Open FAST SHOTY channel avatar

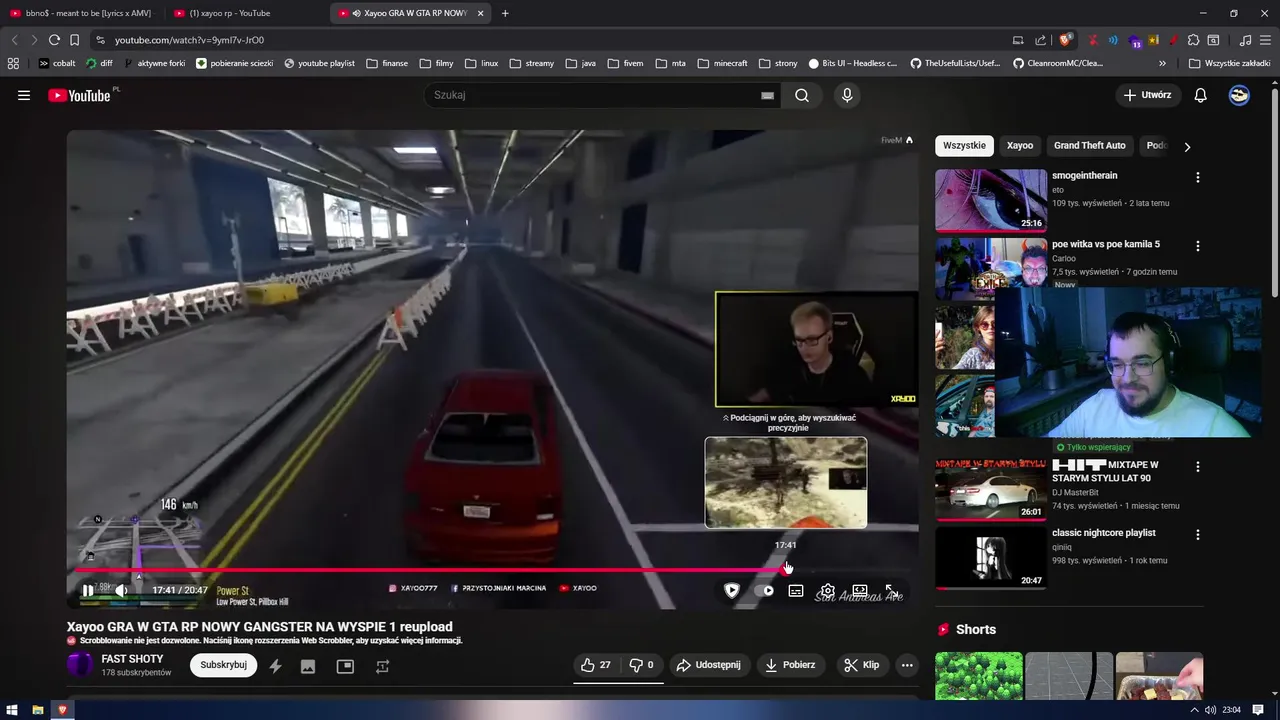coord(80,665)
